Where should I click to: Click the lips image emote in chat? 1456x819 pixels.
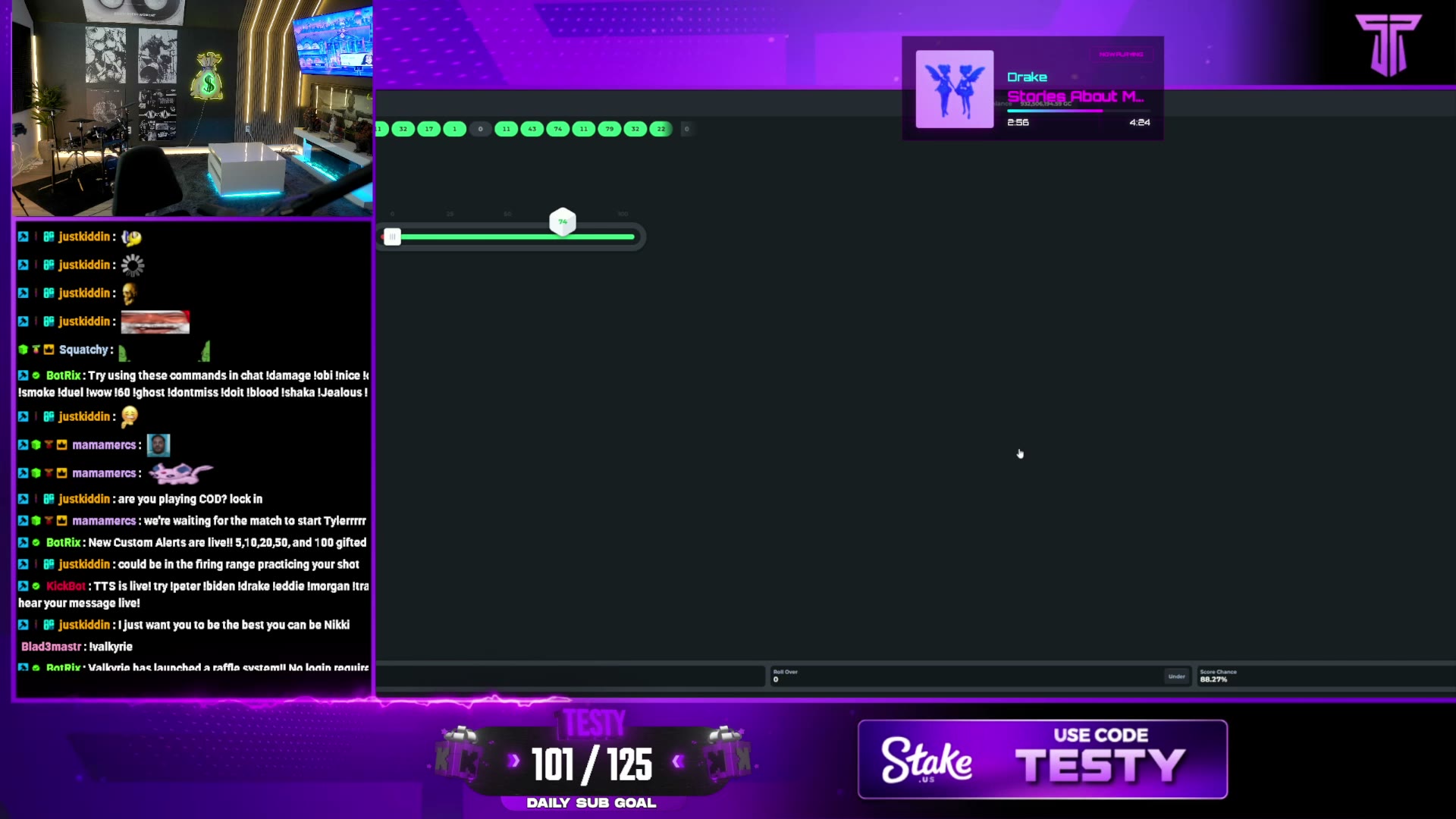point(155,322)
